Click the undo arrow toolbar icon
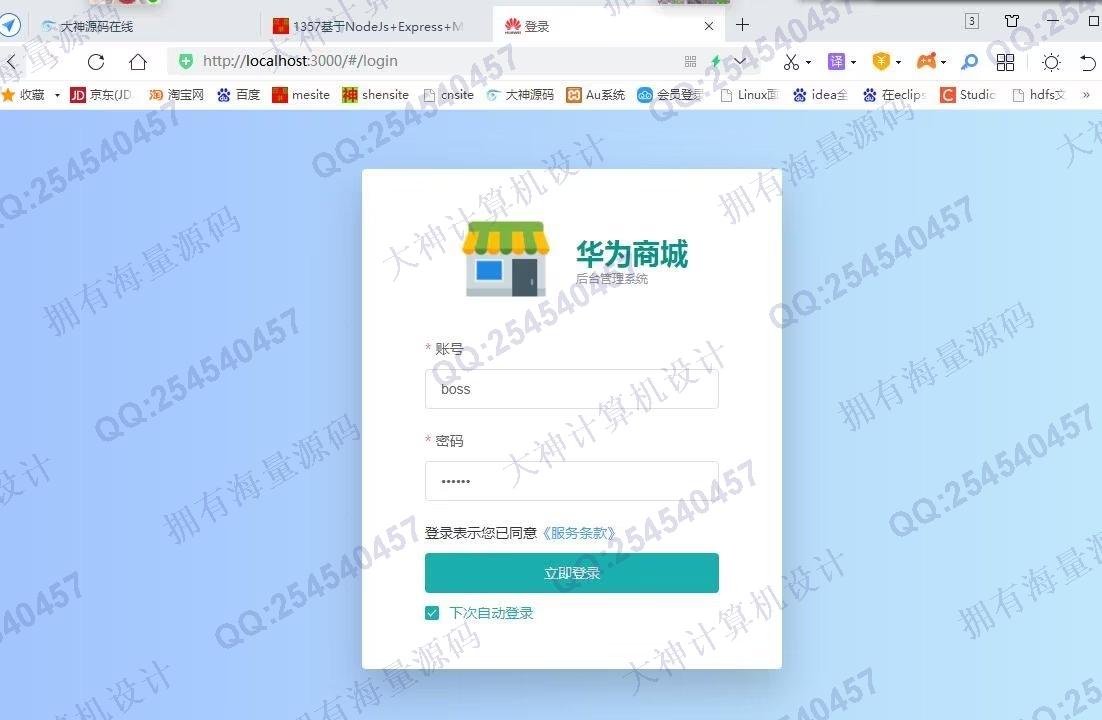This screenshot has width=1102, height=720. [1087, 62]
